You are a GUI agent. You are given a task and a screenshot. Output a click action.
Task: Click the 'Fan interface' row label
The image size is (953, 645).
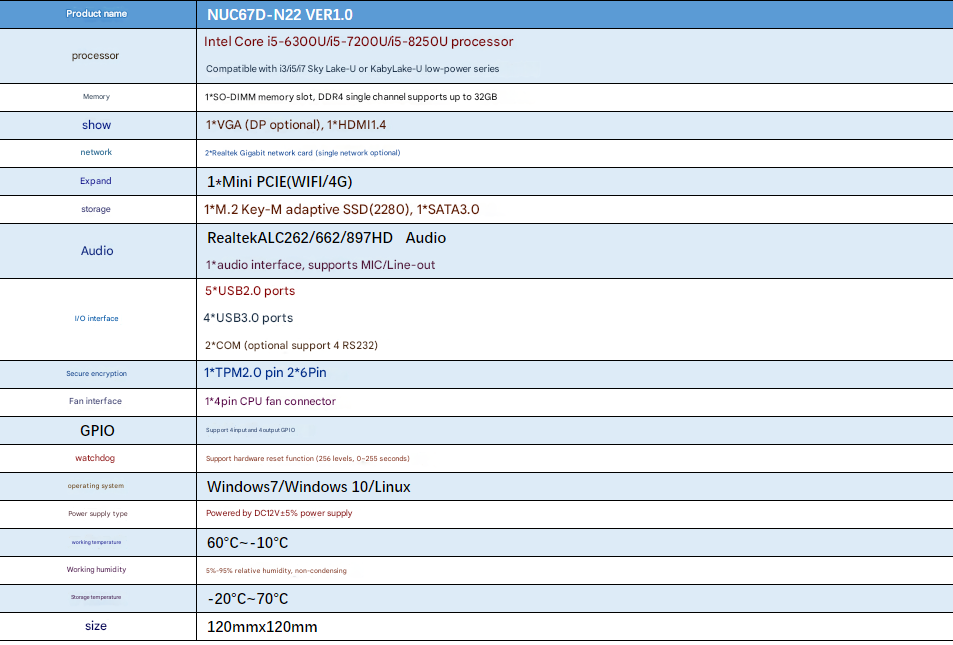coord(95,401)
